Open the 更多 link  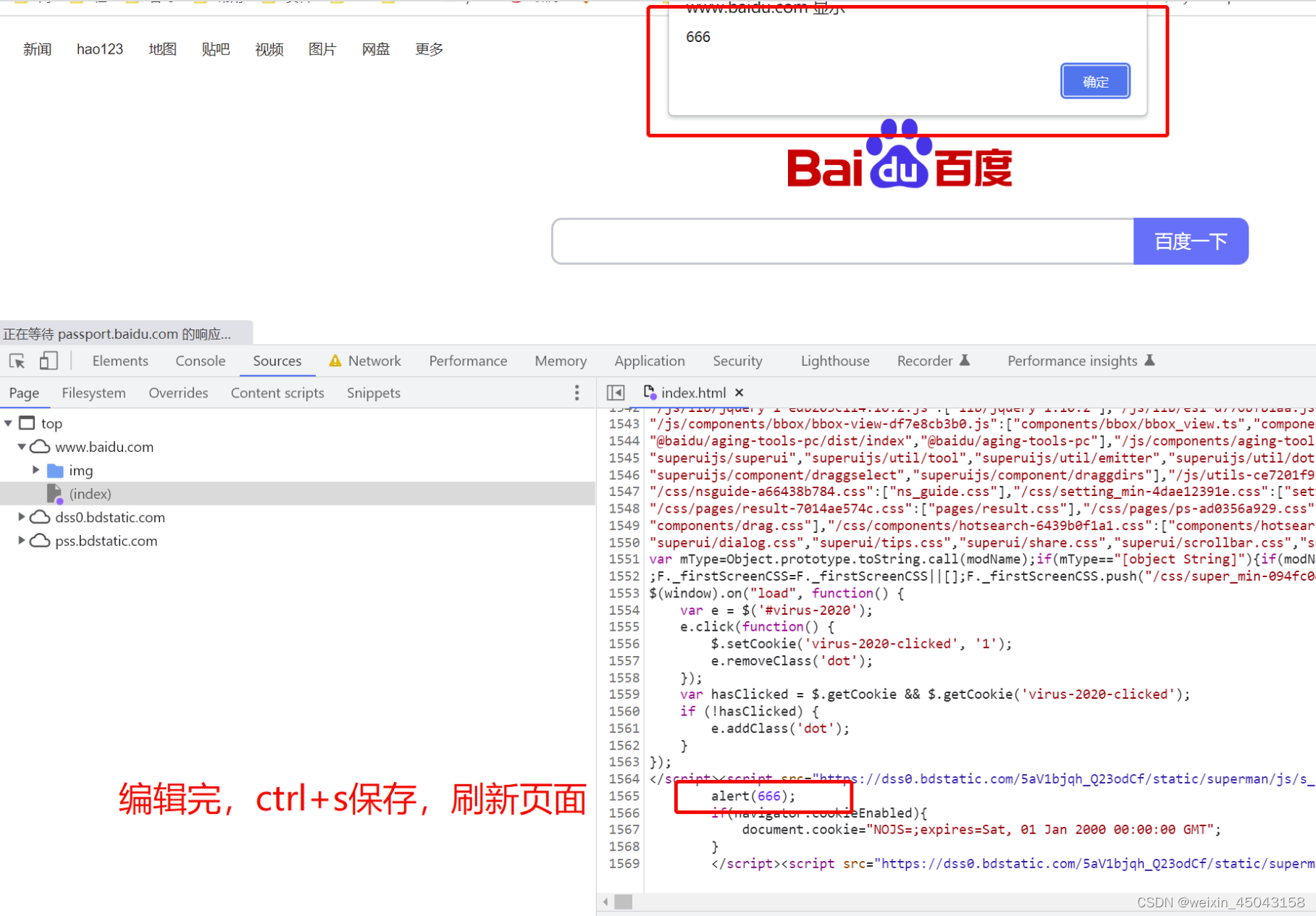(x=429, y=49)
